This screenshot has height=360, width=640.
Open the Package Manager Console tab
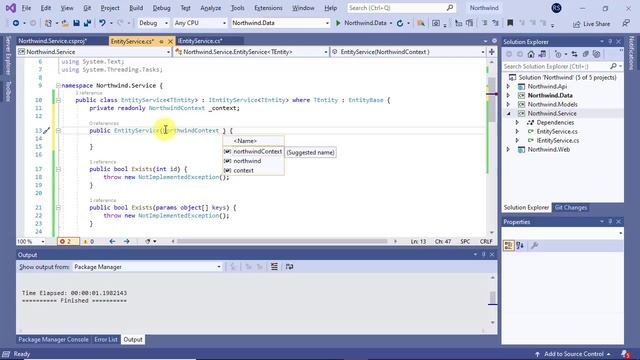pyautogui.click(x=53, y=340)
